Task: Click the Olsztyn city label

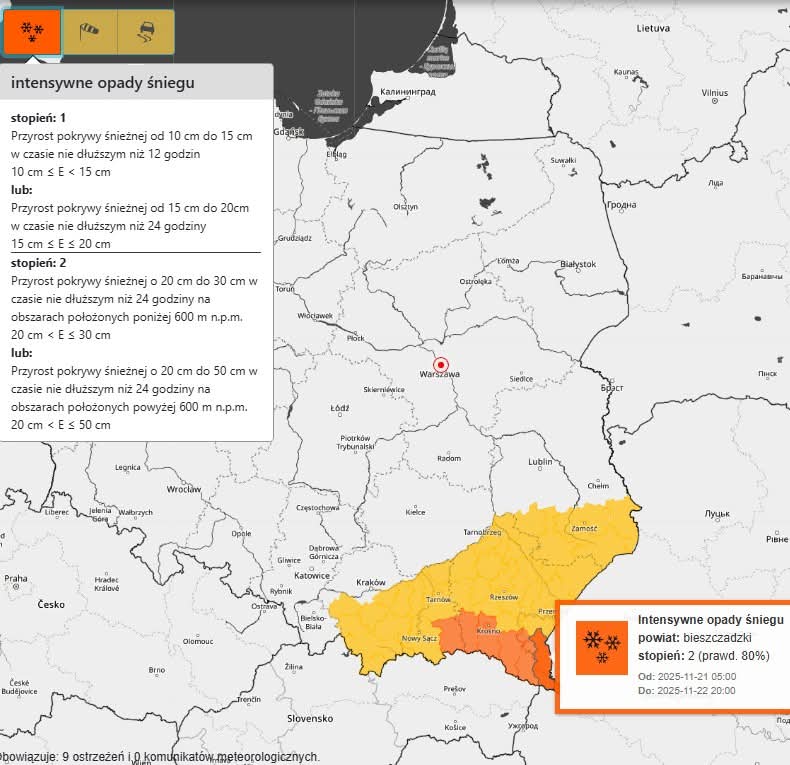Action: 405,206
